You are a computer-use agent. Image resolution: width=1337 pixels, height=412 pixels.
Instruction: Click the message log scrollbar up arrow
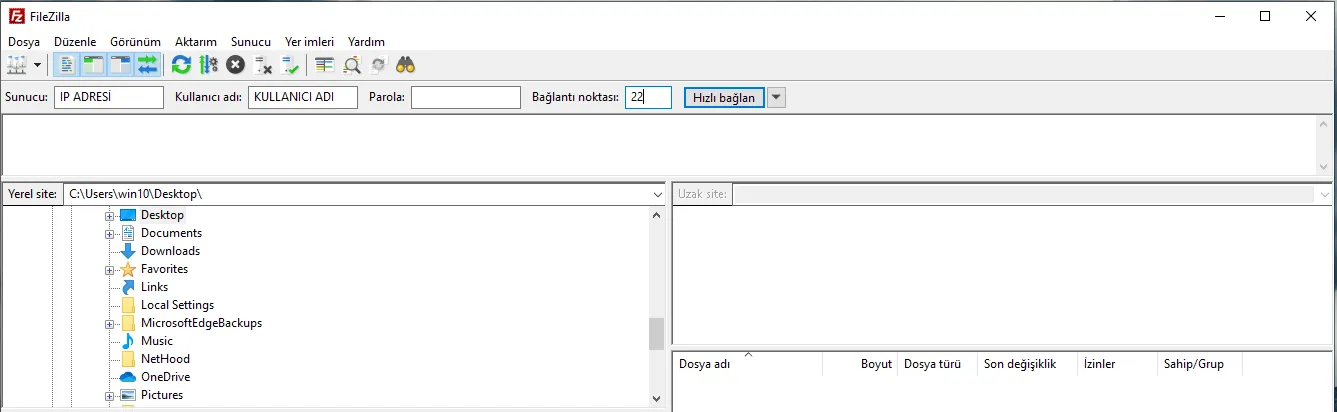tap(1325, 126)
